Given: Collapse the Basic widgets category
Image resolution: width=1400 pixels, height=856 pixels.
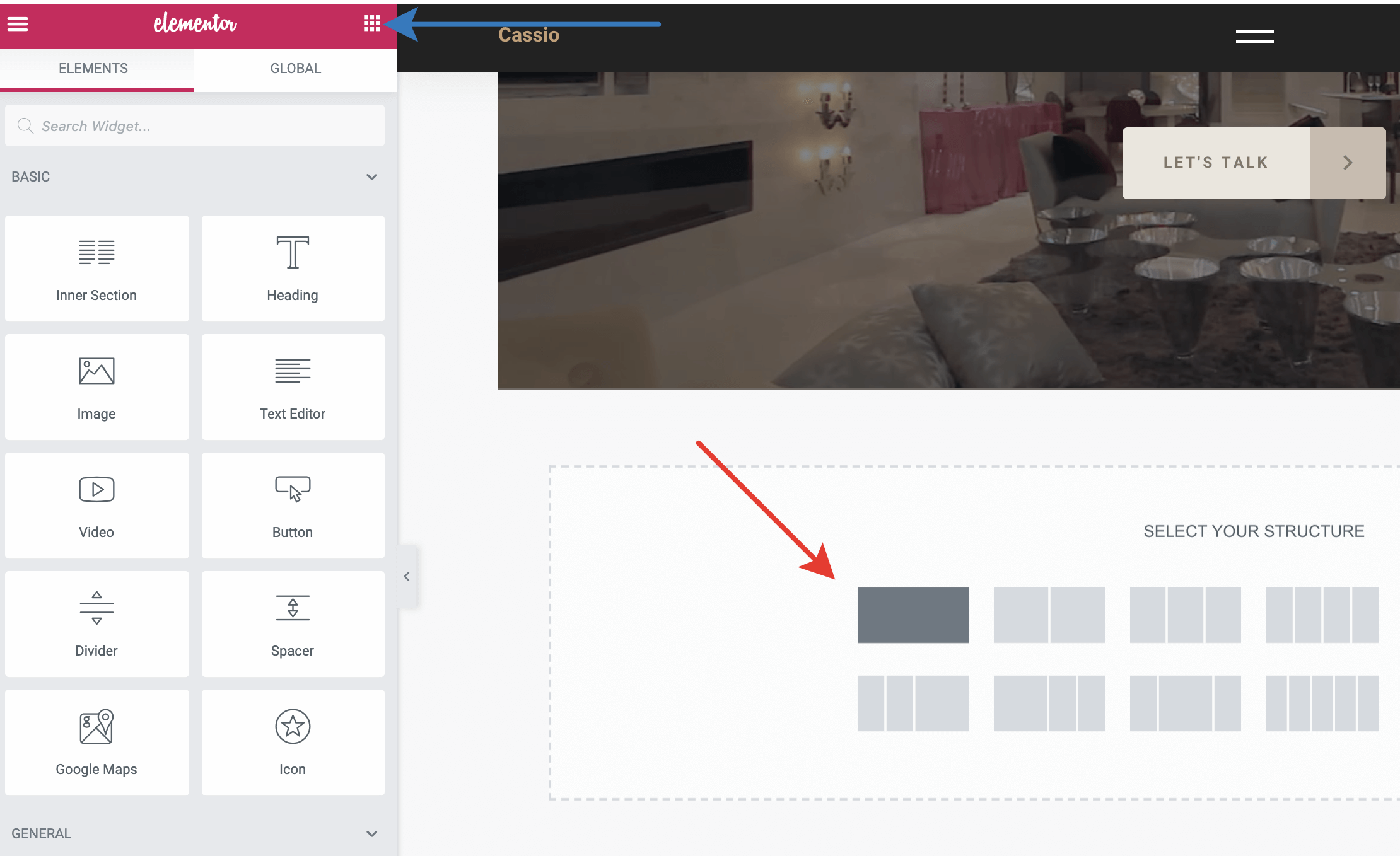Looking at the screenshot, I should point(371,177).
